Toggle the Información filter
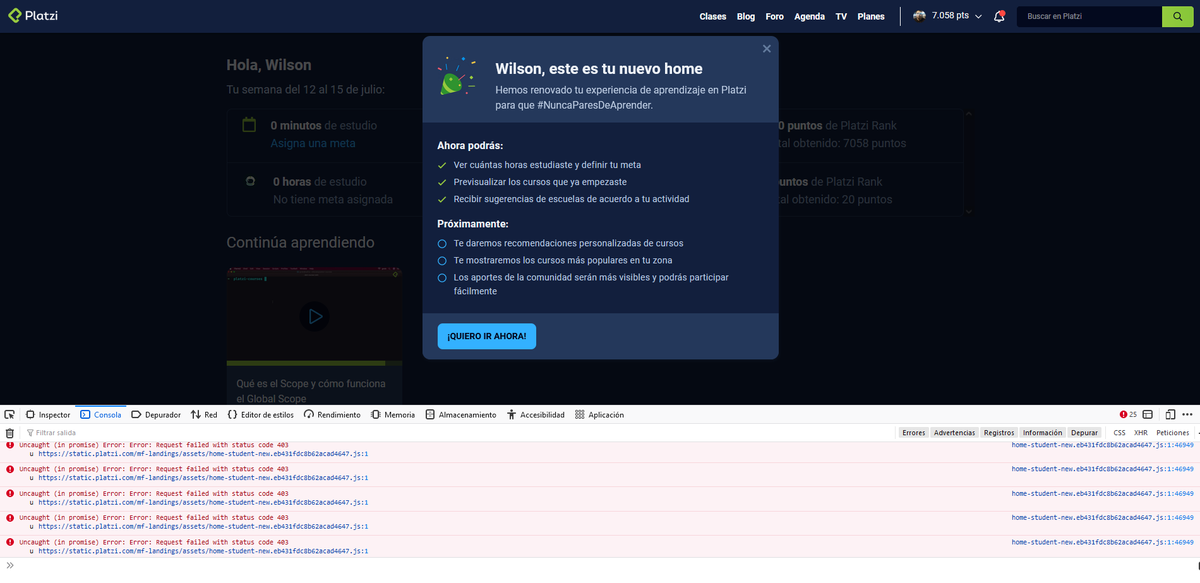 1043,432
